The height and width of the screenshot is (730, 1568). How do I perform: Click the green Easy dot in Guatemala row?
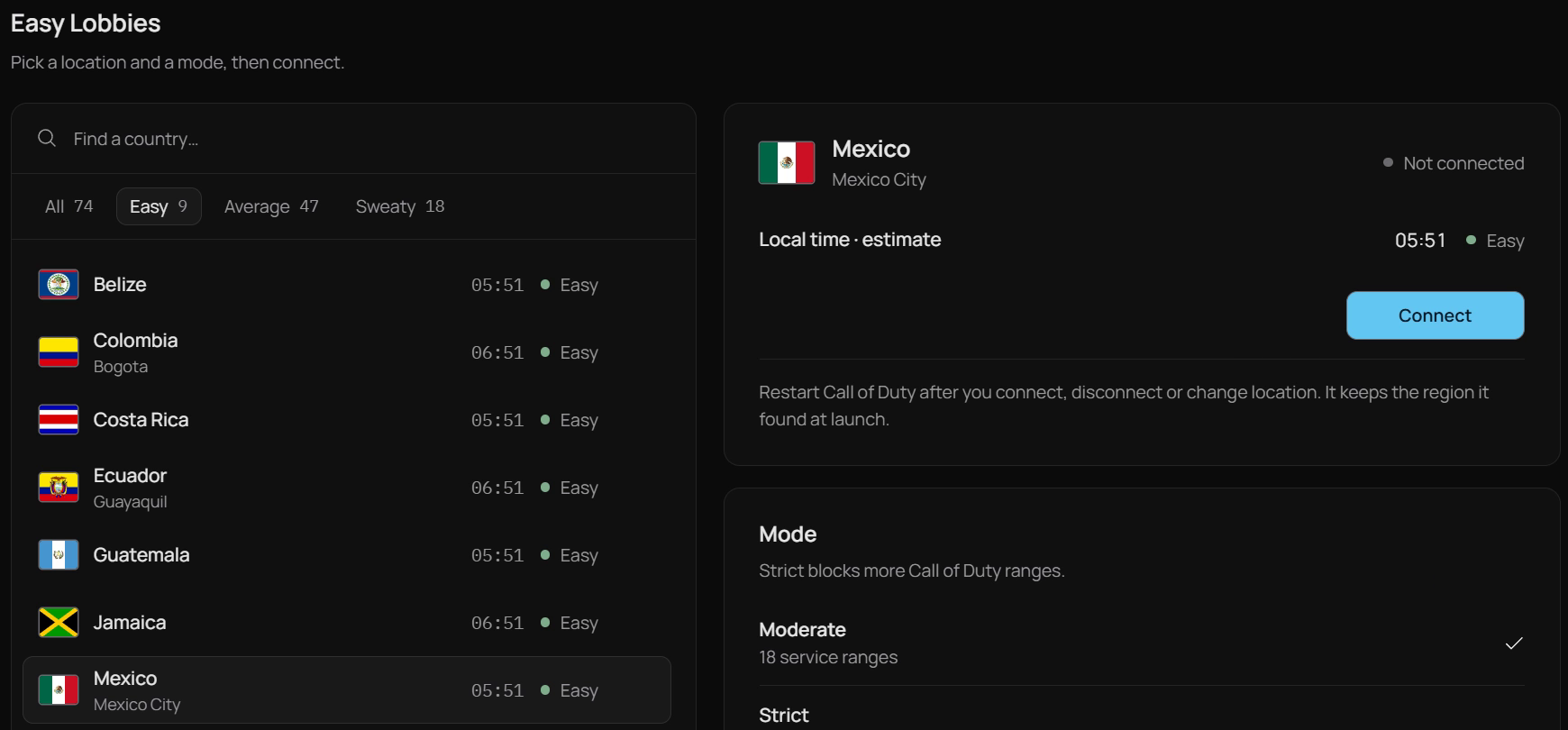tap(545, 555)
